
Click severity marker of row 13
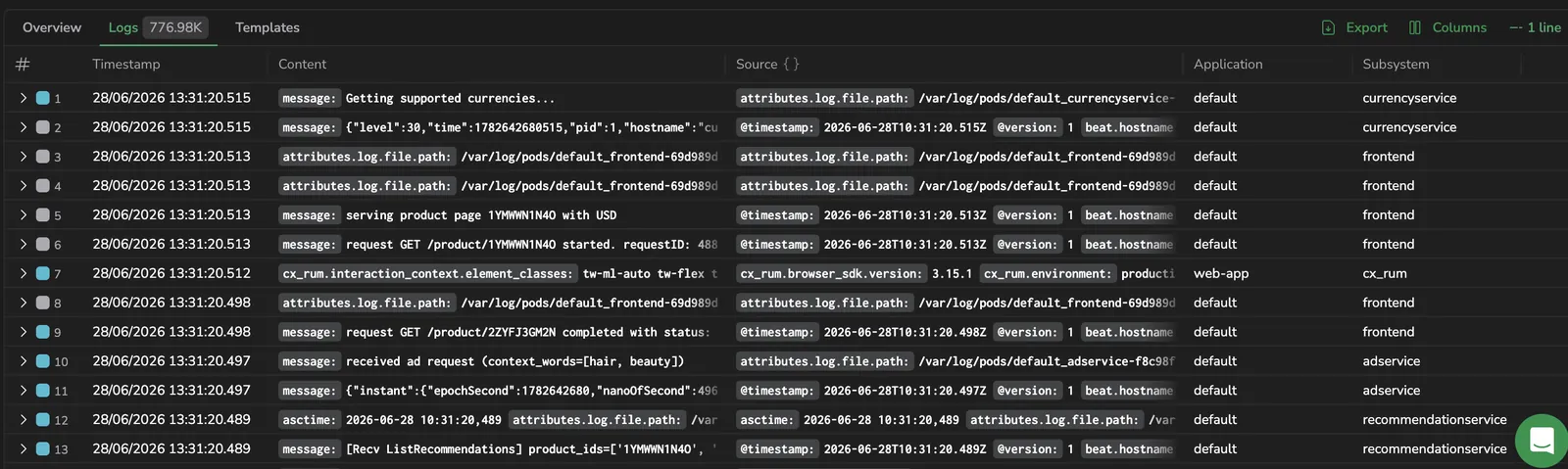click(43, 448)
